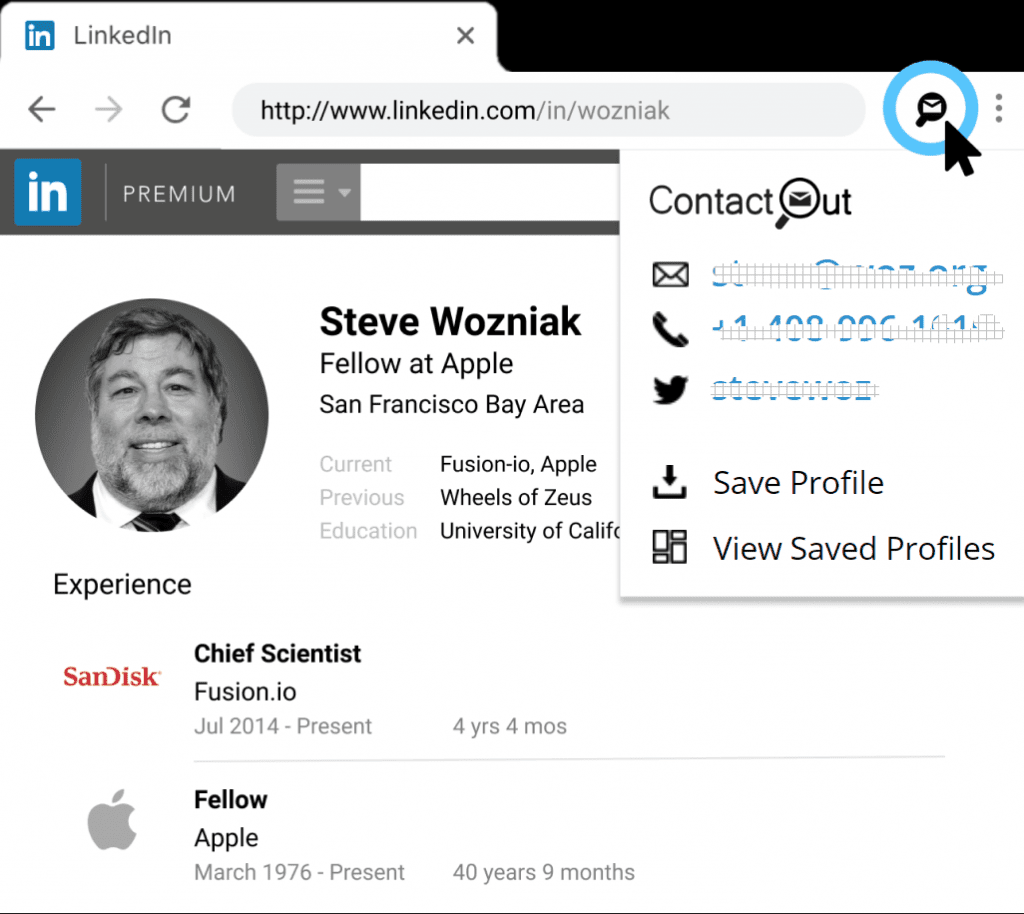This screenshot has height=914, width=1024.
Task: Open Chrome's three-dot menu
Action: [998, 109]
